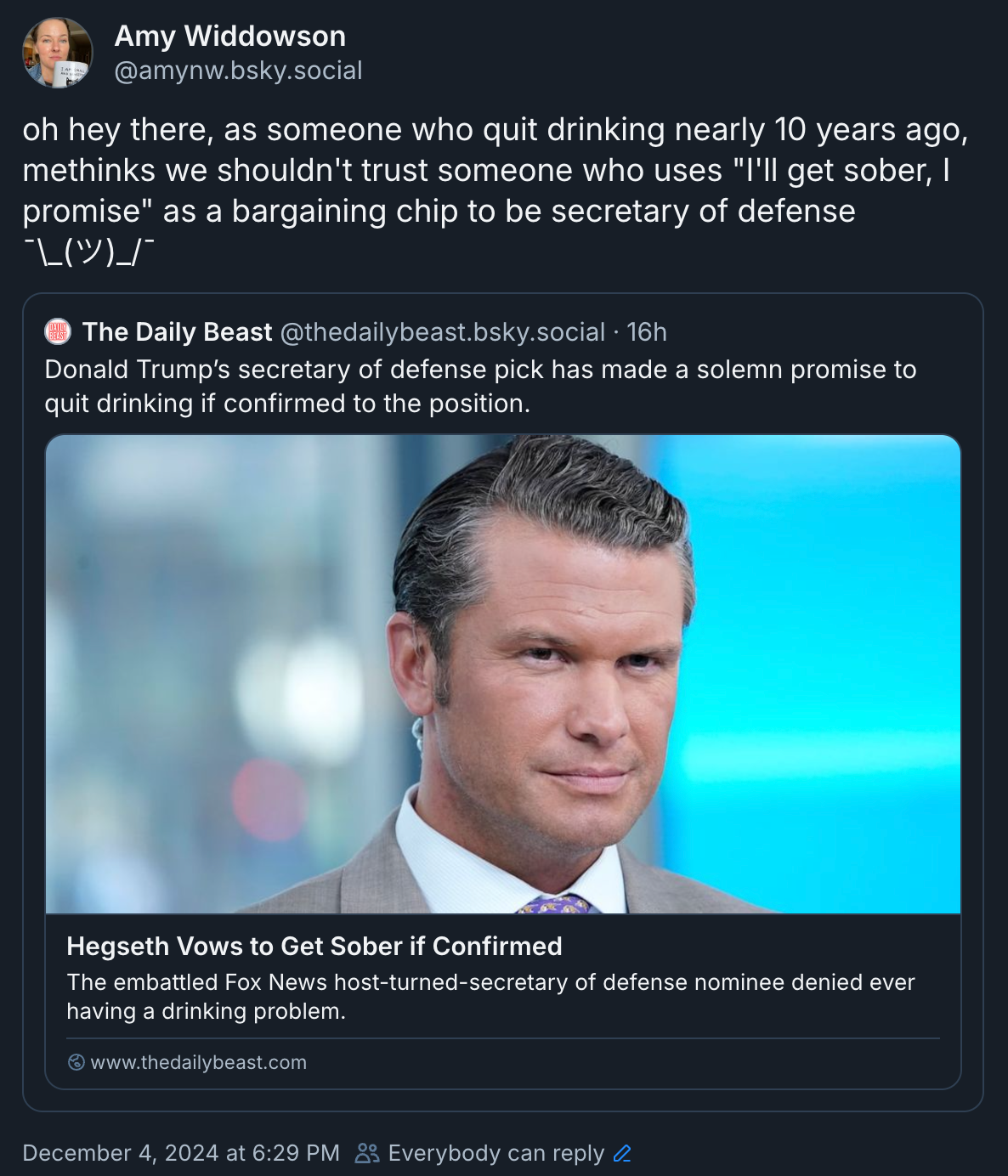This screenshot has height=1176, width=1008.
Task: Open Amy Widdowson's profile avatar
Action: coord(57,53)
